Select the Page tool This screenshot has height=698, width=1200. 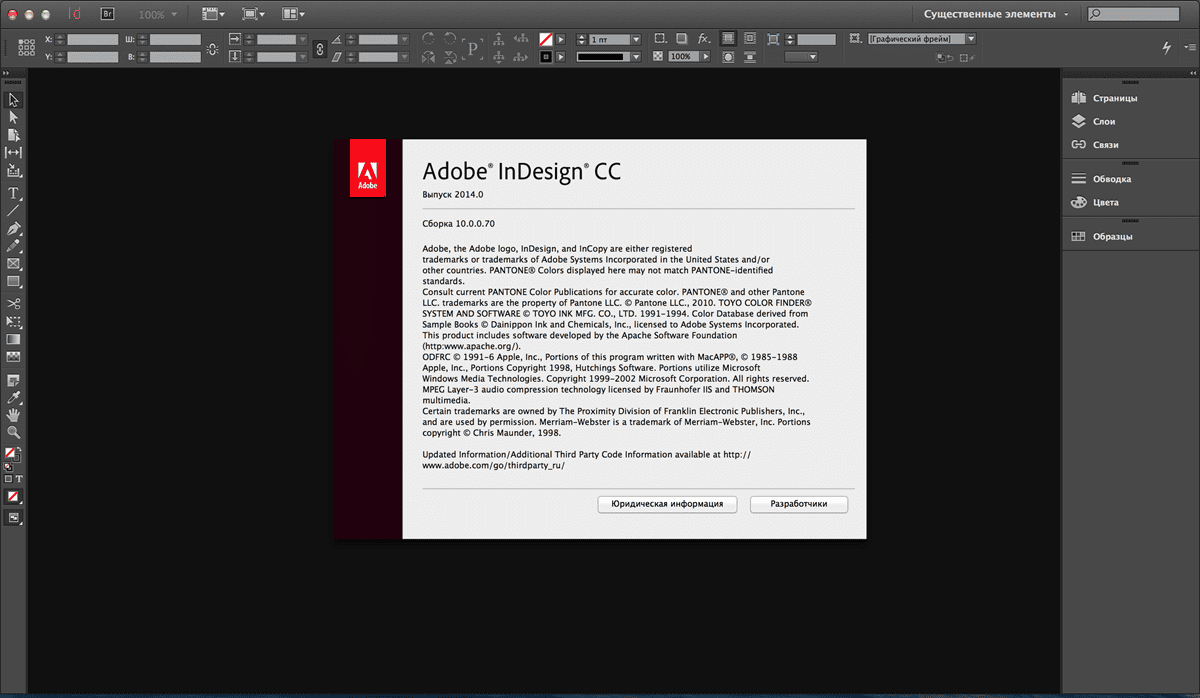[x=14, y=135]
